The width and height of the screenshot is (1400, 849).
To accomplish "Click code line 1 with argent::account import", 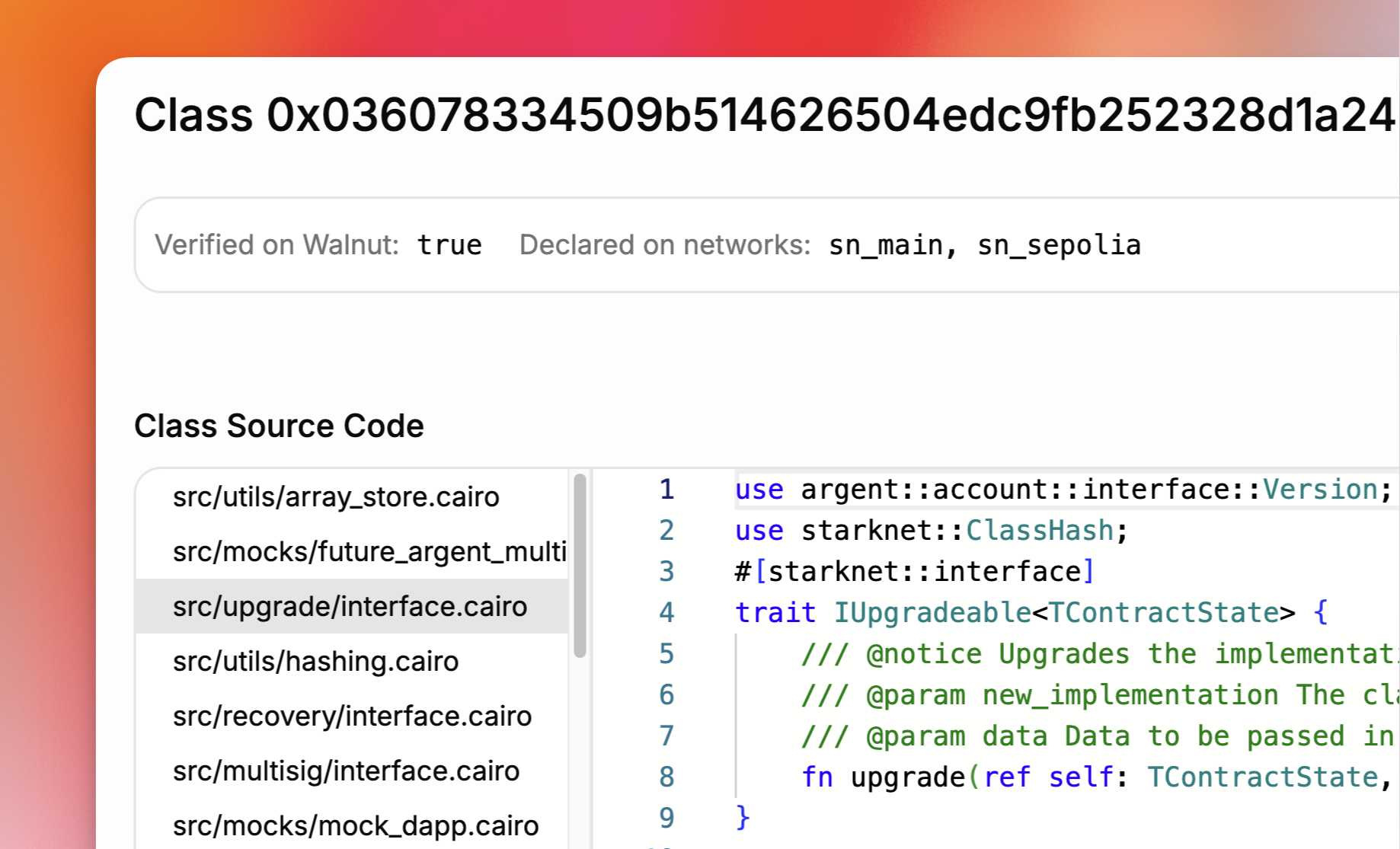I will coord(1064,490).
